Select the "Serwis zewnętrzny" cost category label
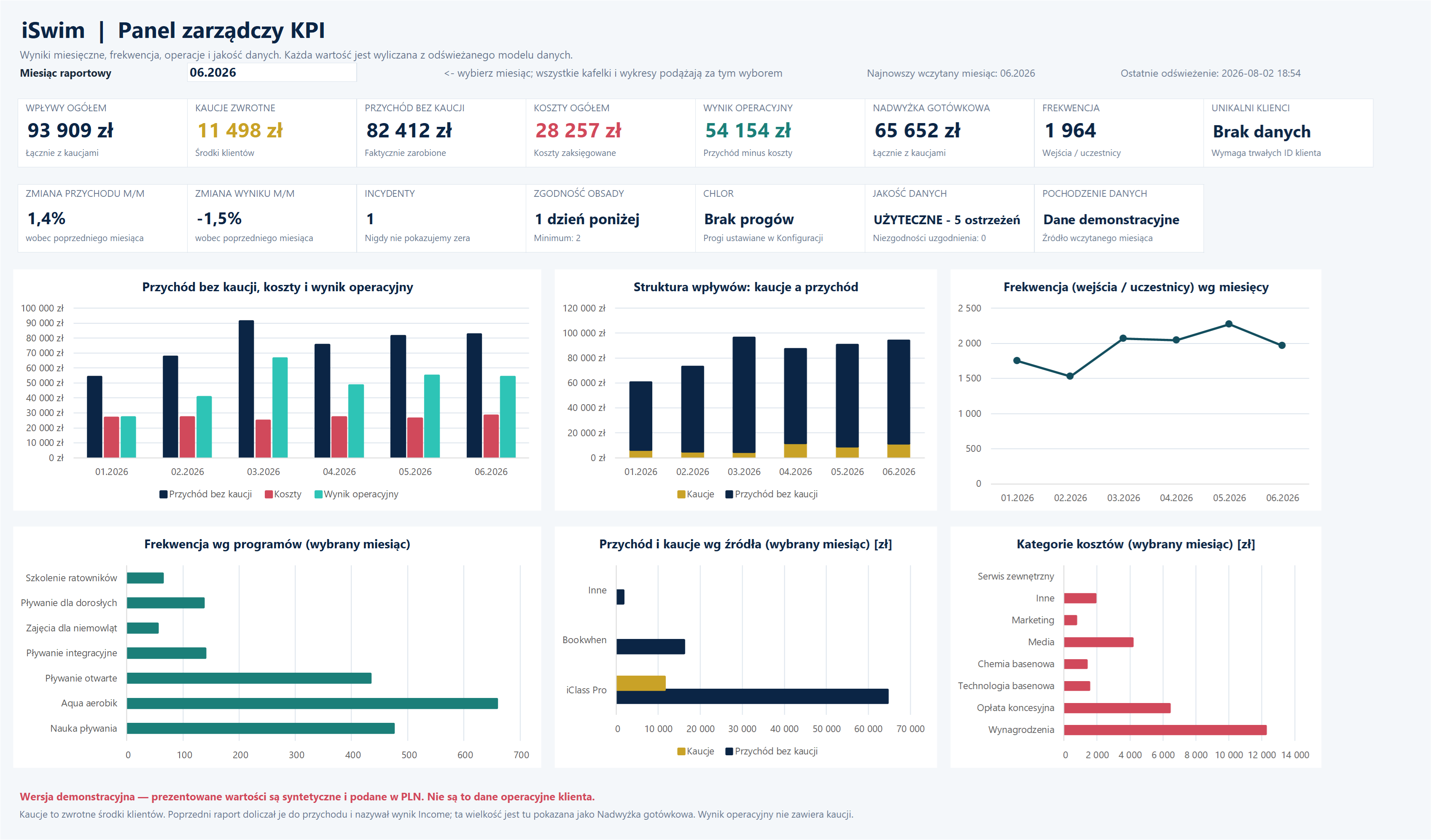This screenshot has width=1431, height=840. click(1015, 577)
